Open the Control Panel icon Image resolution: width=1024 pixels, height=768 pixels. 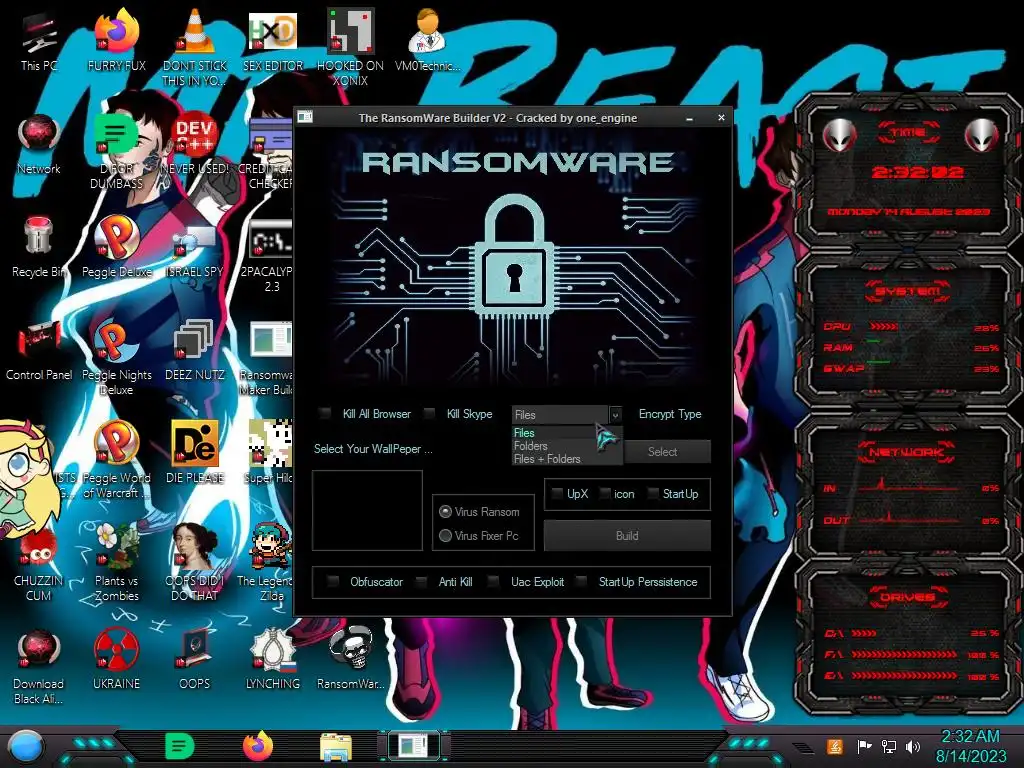[x=39, y=351]
